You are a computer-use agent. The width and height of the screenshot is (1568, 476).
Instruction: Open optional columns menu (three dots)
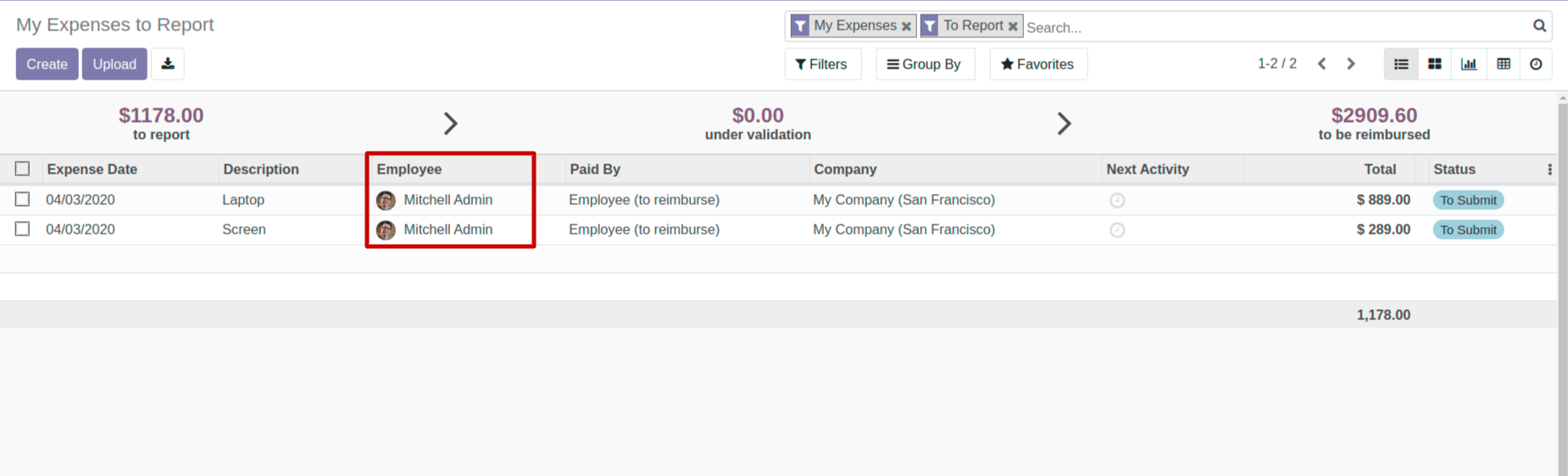point(1550,169)
